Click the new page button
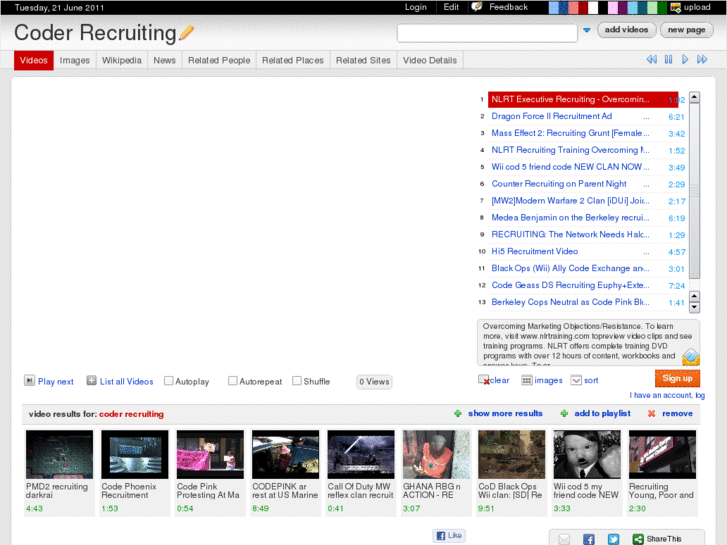This screenshot has height=545, width=727. point(686,30)
